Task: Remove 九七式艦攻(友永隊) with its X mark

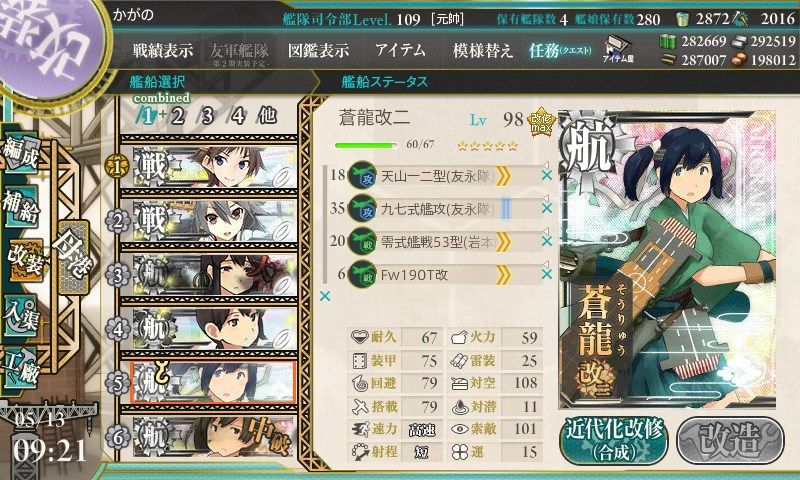Action: pyautogui.click(x=546, y=208)
